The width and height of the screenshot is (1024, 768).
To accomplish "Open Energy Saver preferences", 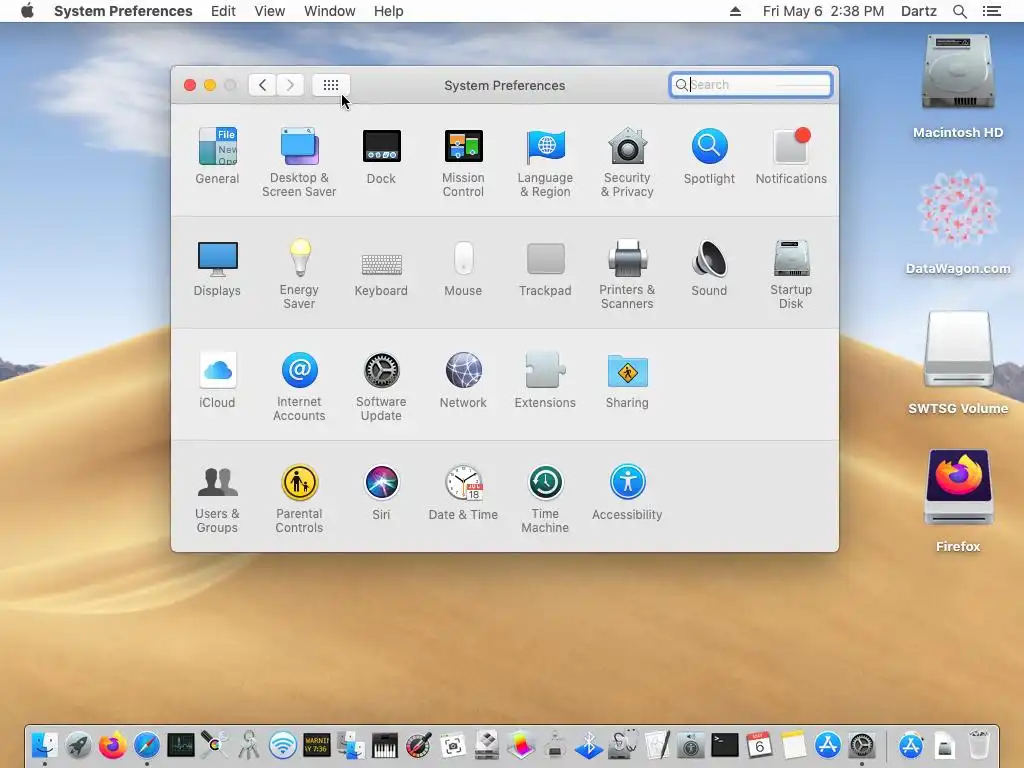I will pos(299,274).
